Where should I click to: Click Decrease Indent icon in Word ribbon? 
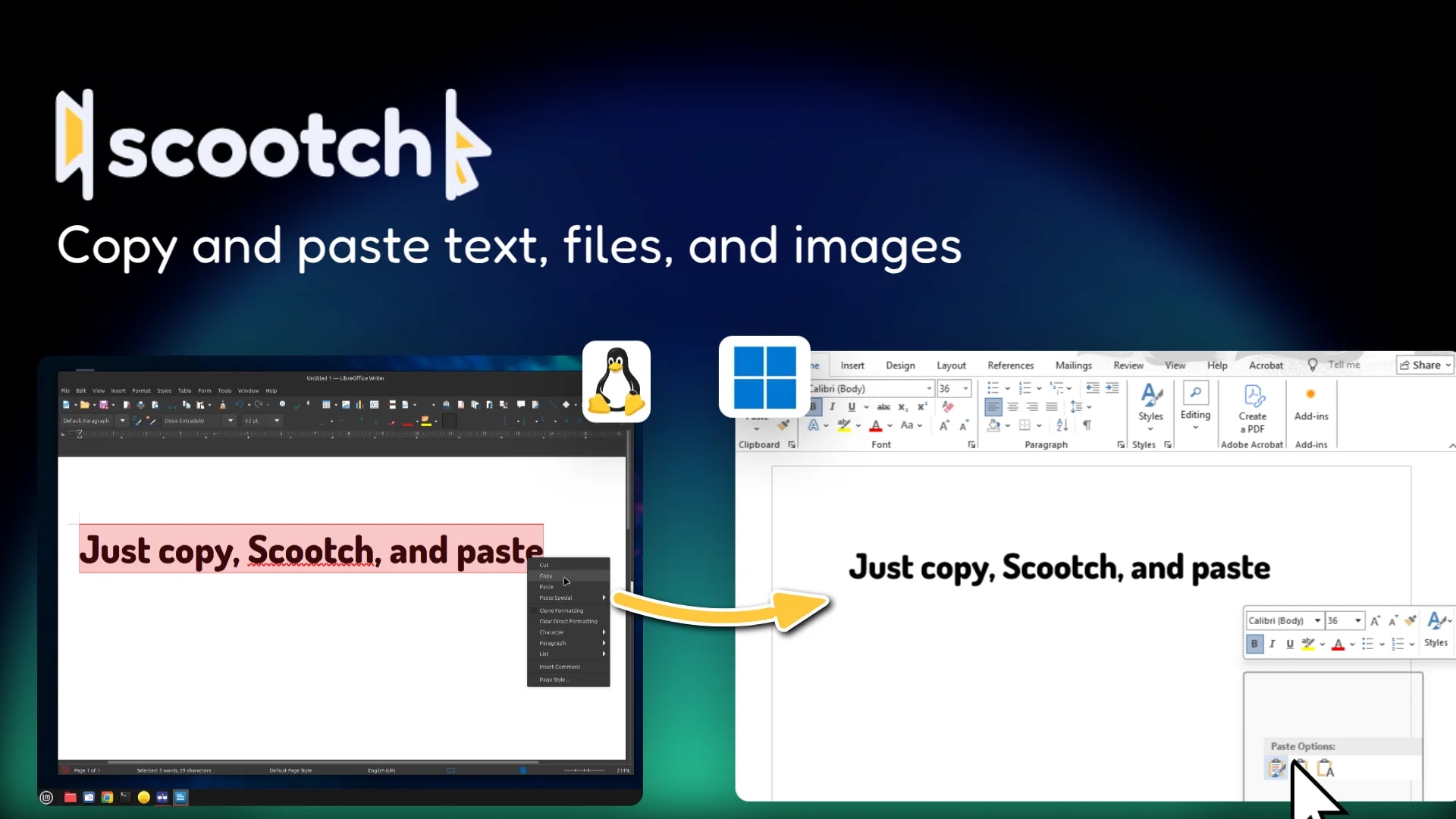point(1092,388)
